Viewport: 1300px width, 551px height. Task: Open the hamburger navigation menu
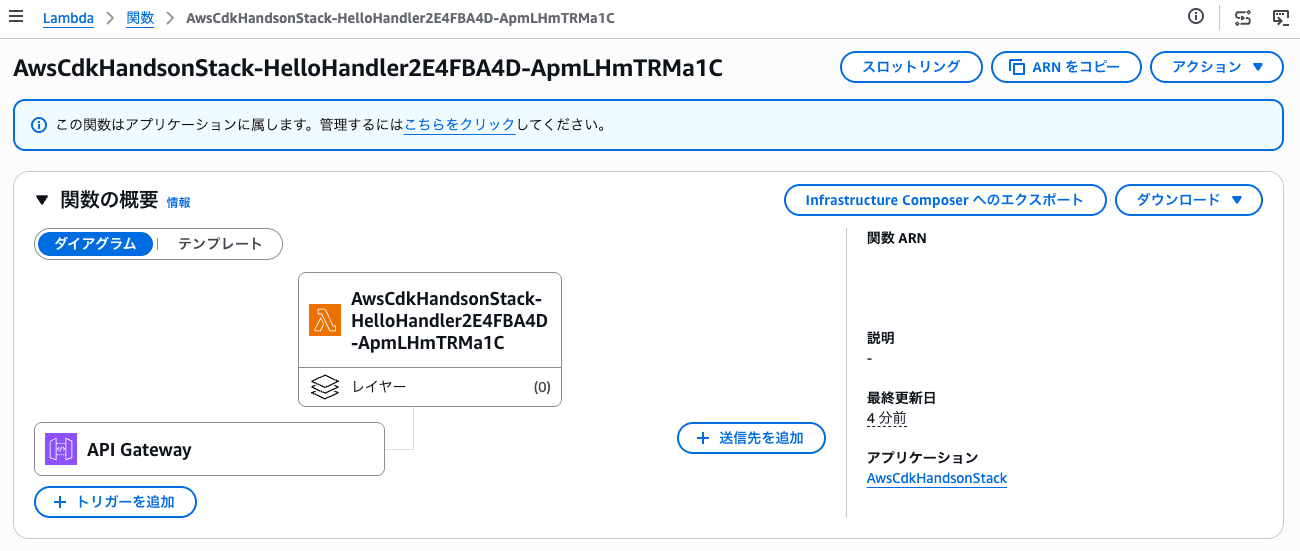click(15, 17)
